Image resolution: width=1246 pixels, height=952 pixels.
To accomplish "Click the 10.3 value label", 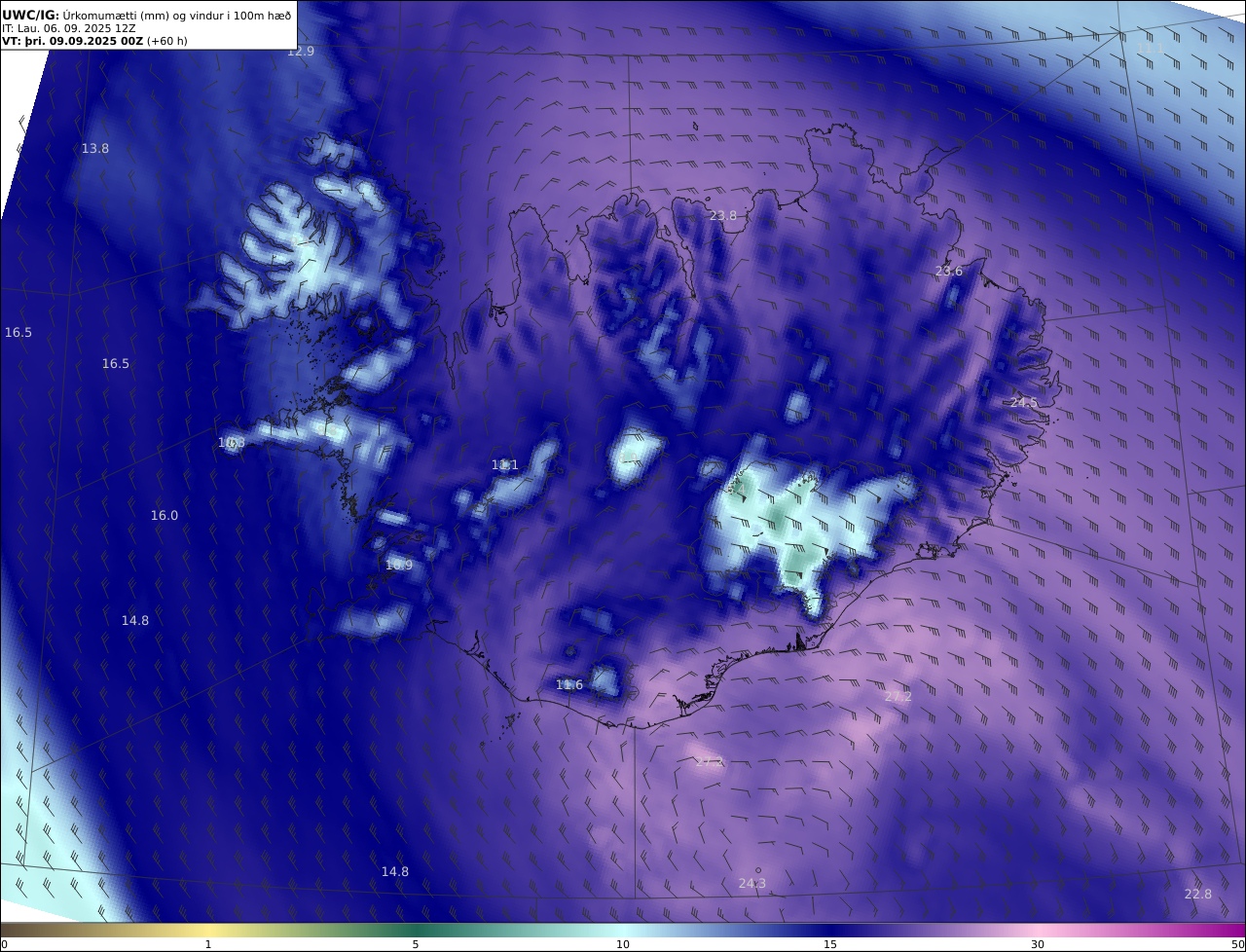I will 232,443.
